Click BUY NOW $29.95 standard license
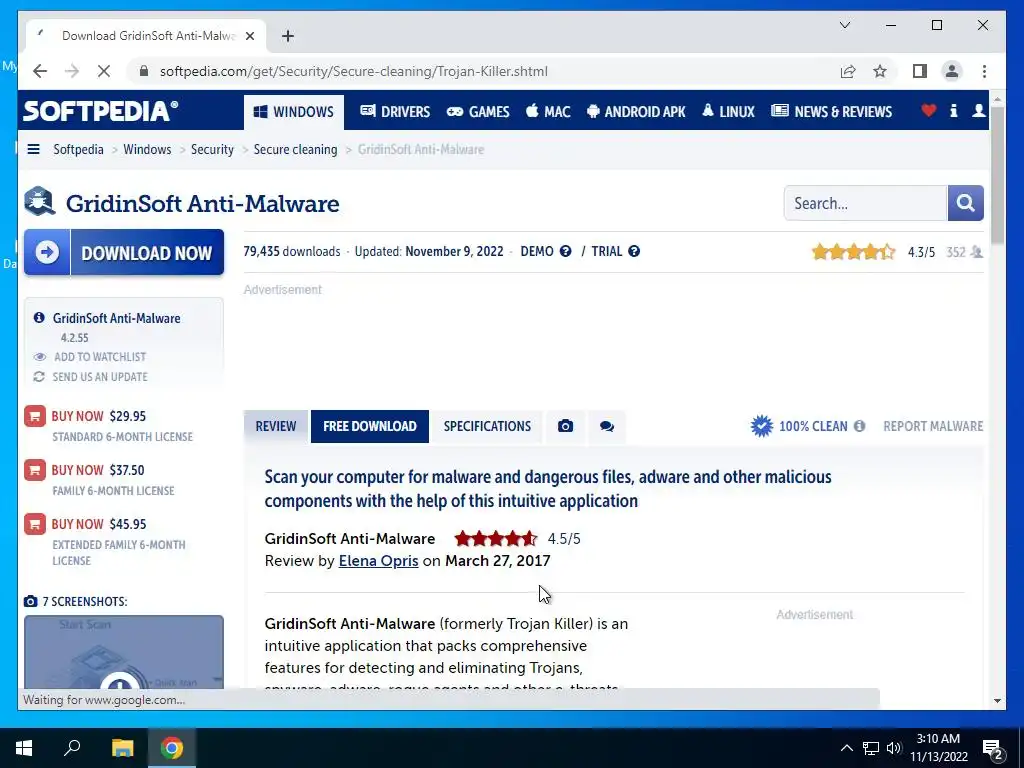1024x768 pixels. [99, 416]
